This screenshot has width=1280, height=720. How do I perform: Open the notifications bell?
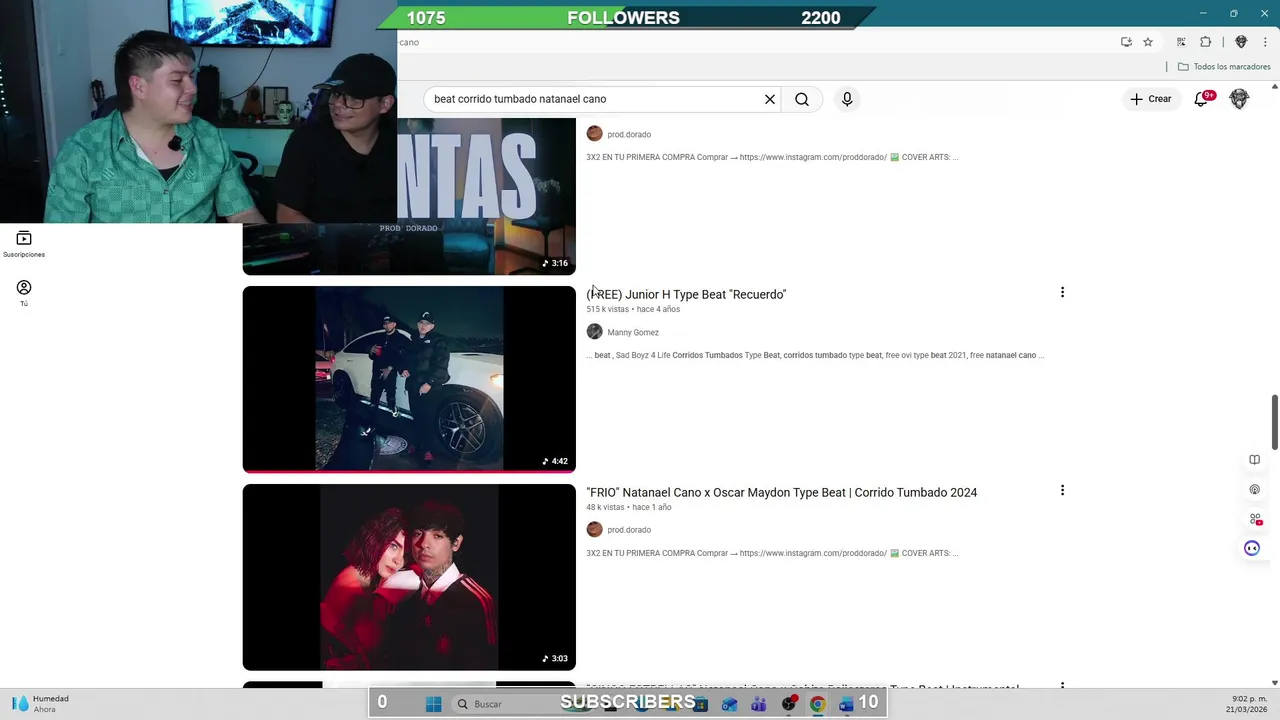click(1202, 99)
